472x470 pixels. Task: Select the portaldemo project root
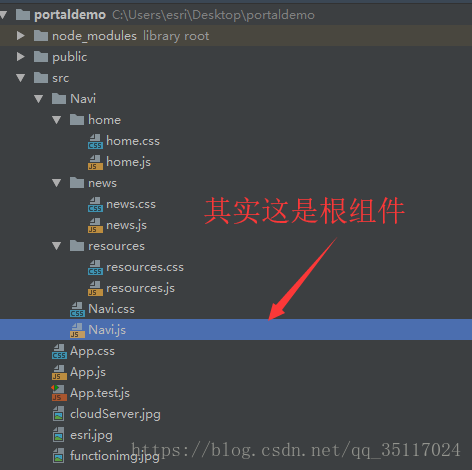pyautogui.click(x=70, y=15)
